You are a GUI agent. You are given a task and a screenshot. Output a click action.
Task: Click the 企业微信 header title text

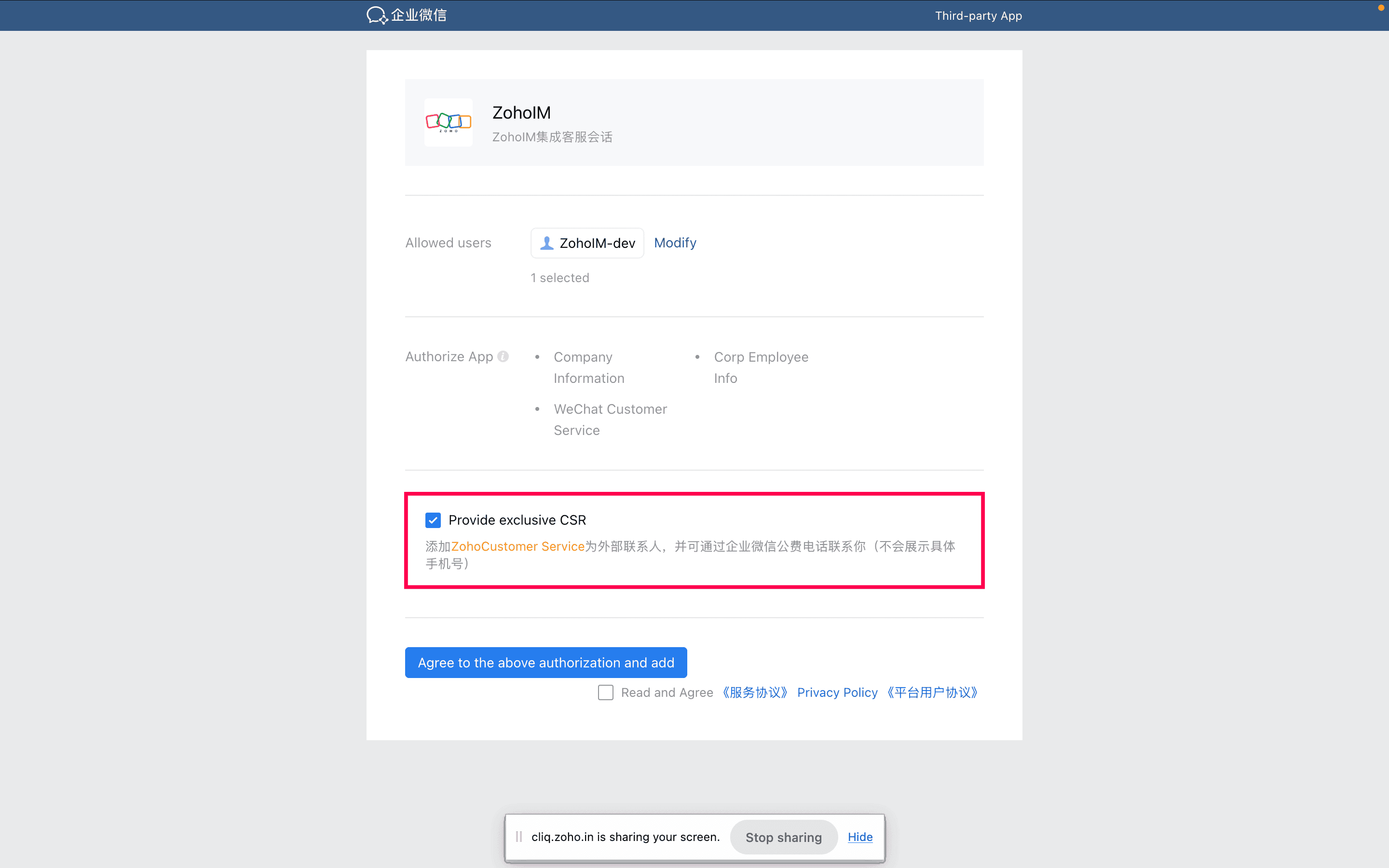(x=419, y=15)
